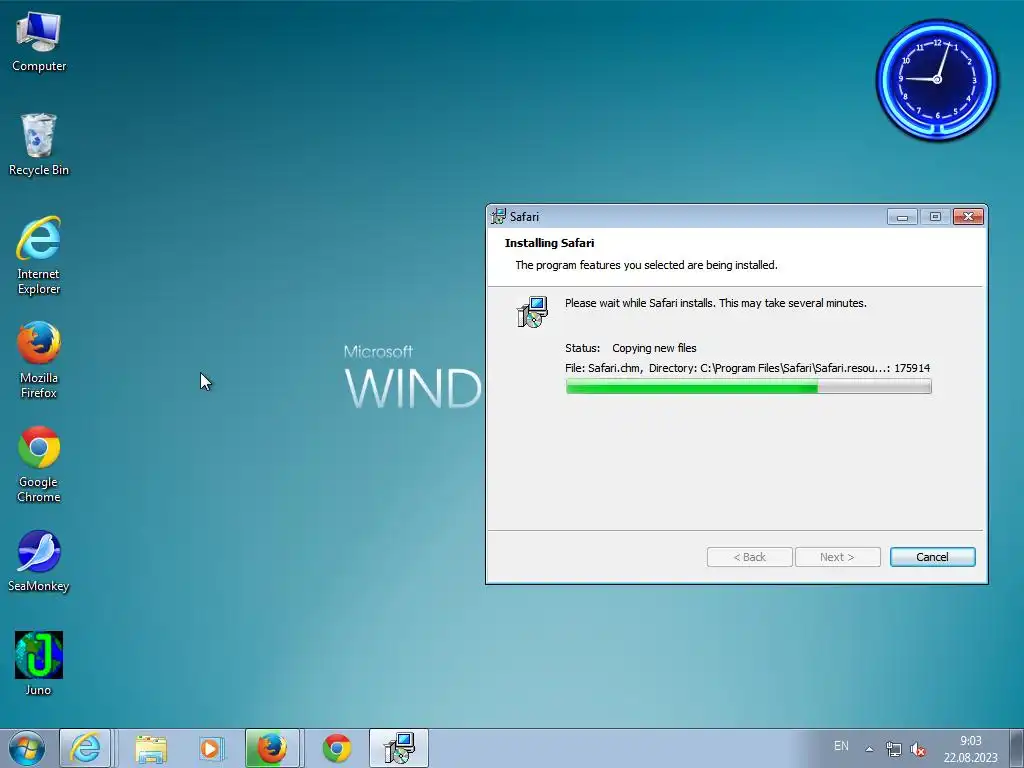This screenshot has height=768, width=1024.
Task: Select the SeaMonkey desktop shortcut
Action: click(39, 560)
